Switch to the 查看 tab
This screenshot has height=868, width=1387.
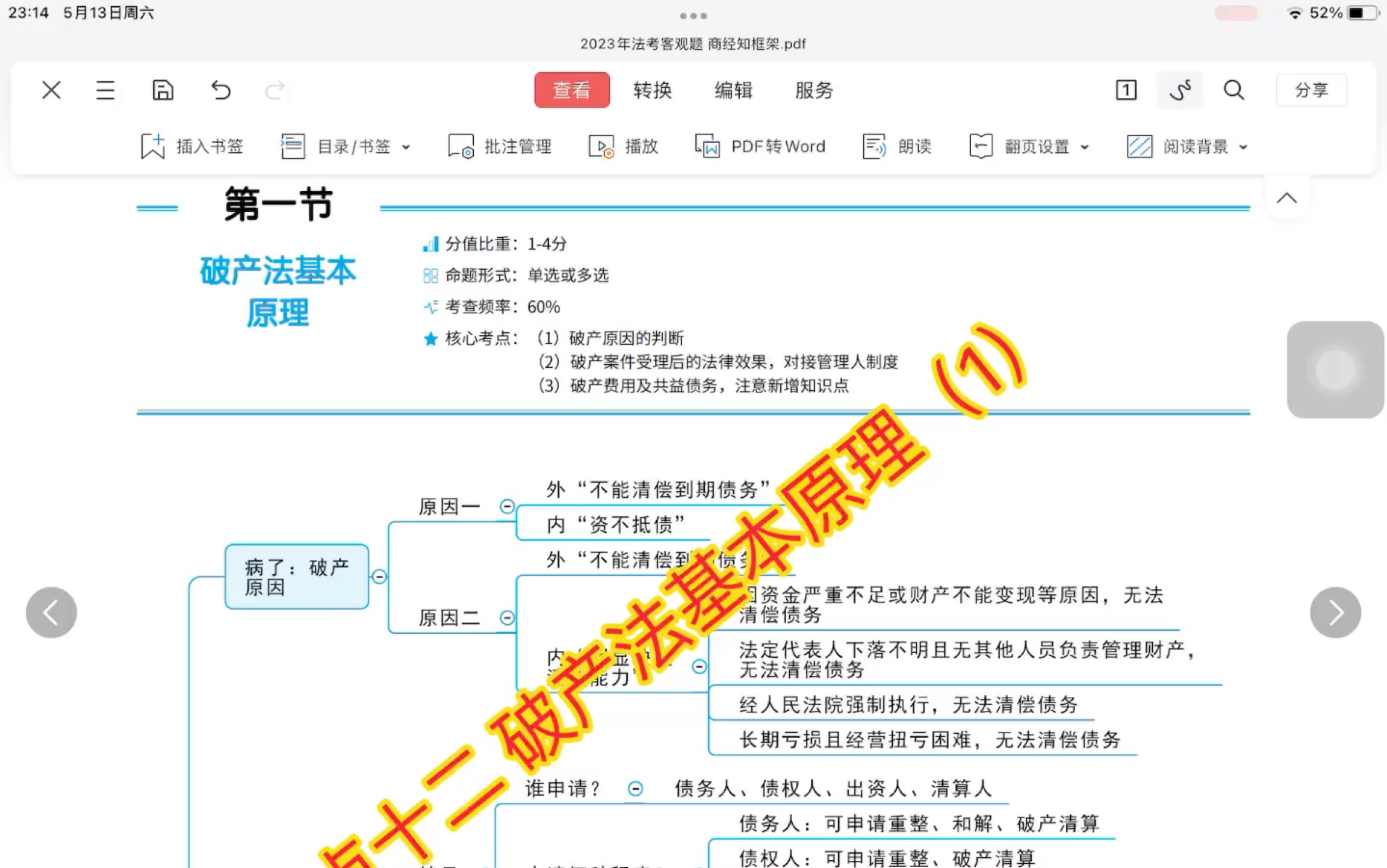(x=571, y=90)
